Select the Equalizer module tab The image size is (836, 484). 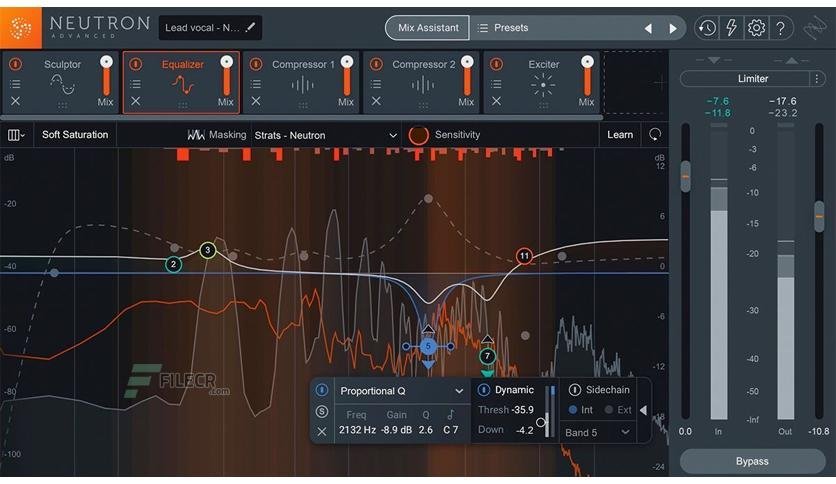click(x=181, y=83)
